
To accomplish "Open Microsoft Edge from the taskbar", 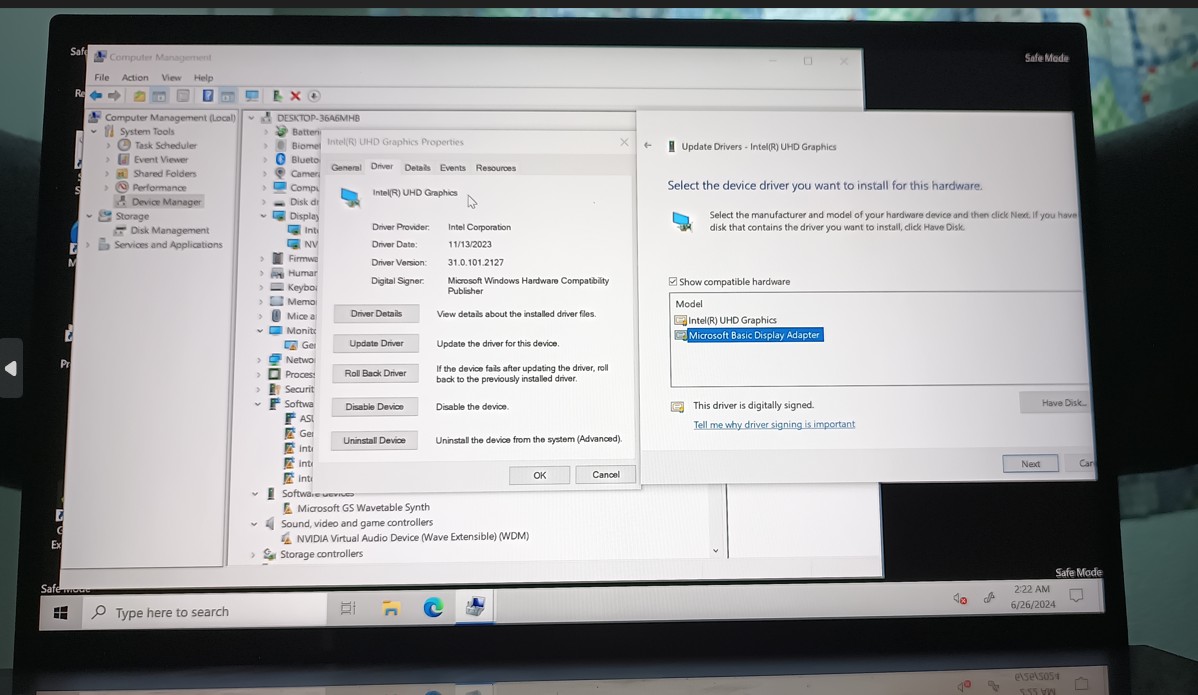I will pos(433,607).
